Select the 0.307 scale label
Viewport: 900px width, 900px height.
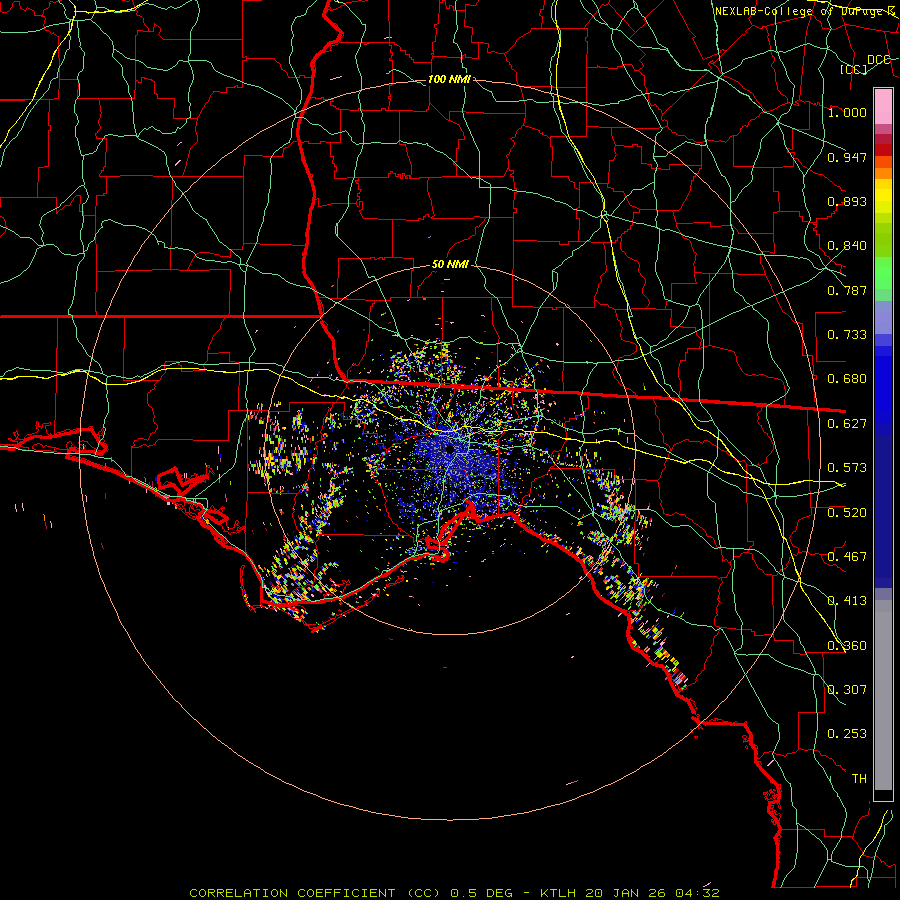[x=847, y=690]
